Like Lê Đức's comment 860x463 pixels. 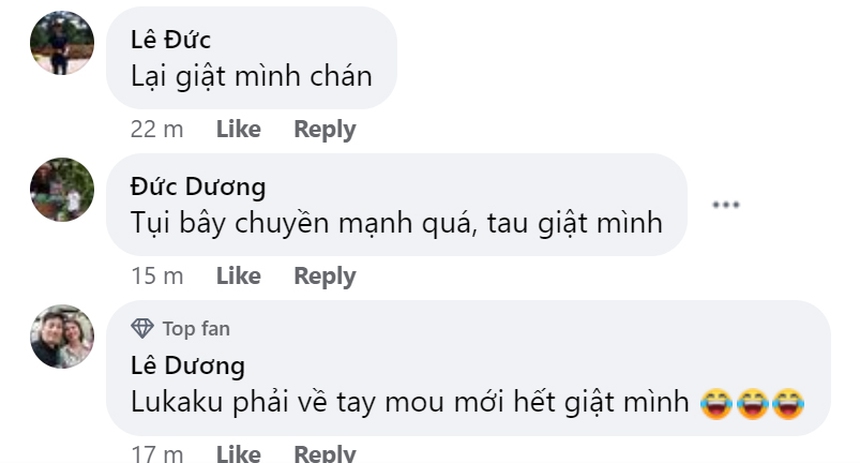pos(238,129)
